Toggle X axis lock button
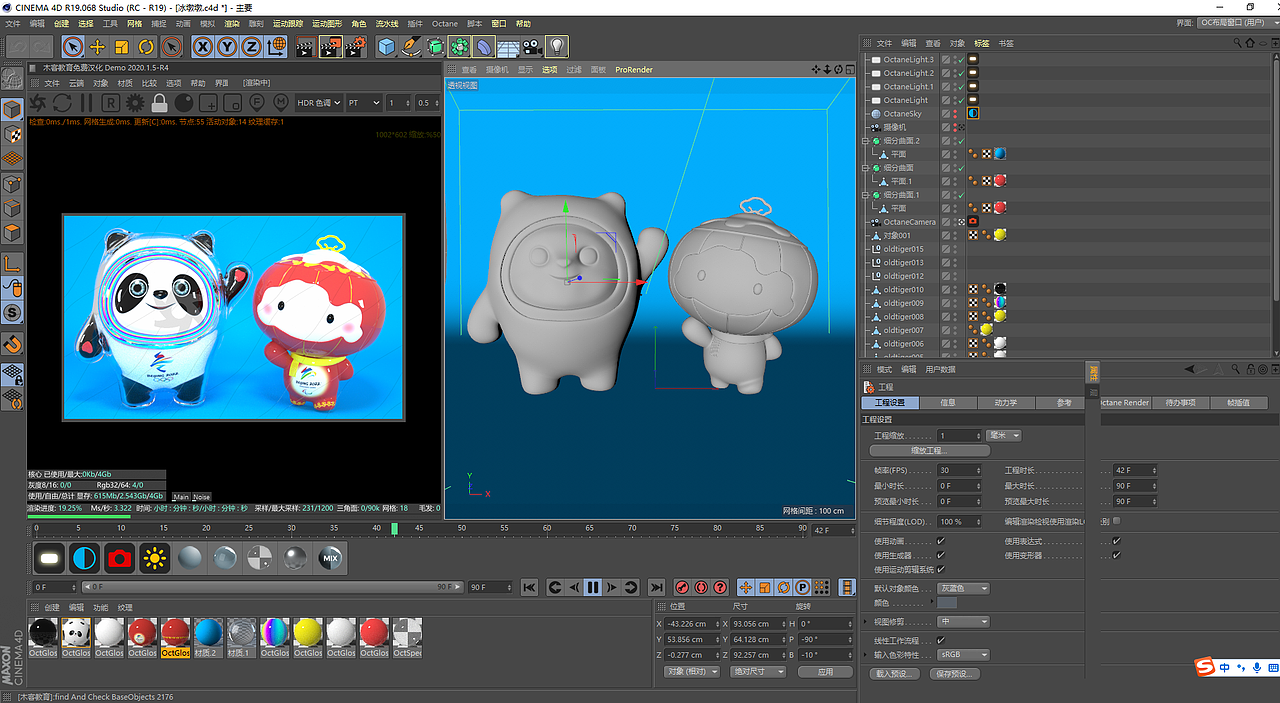 [x=203, y=46]
